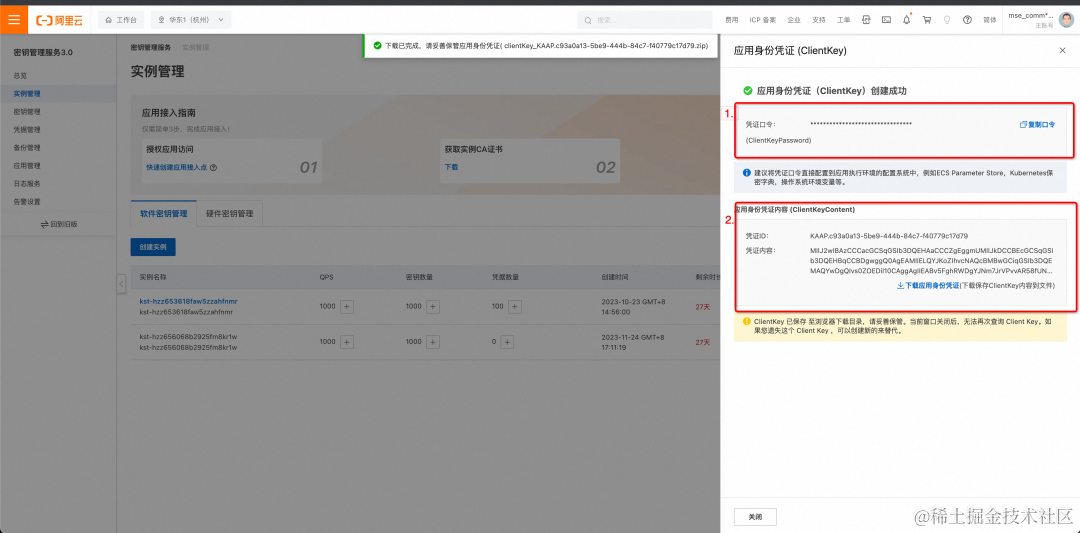Open the 支持 menu
This screenshot has width=1080, height=533.
(818, 20)
